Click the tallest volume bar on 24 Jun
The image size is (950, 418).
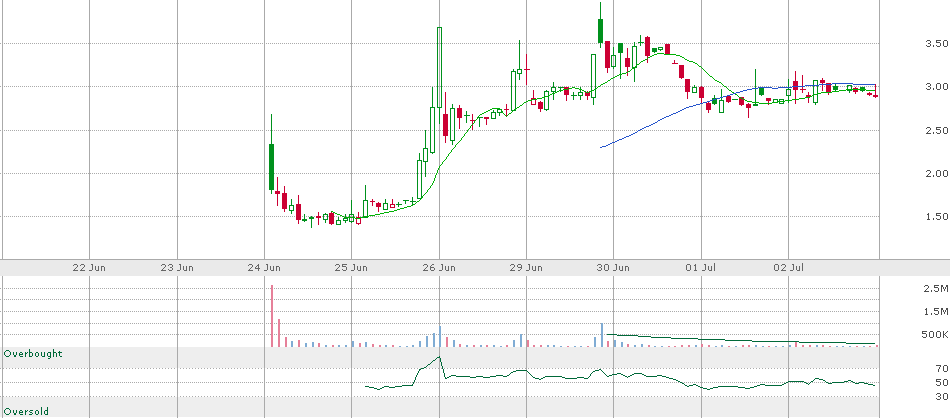click(272, 316)
